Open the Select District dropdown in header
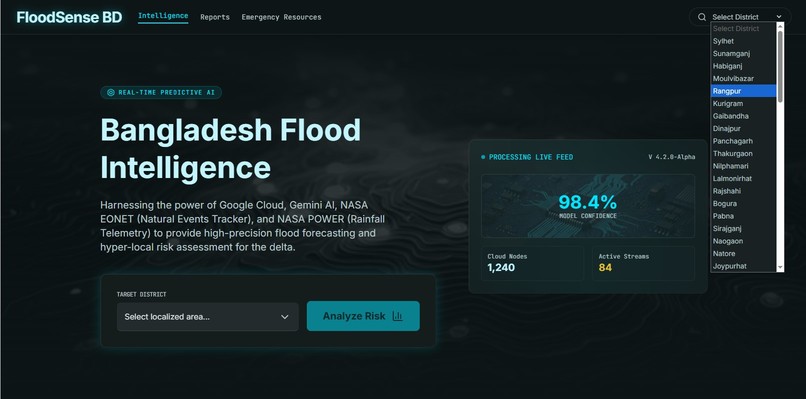The image size is (806, 399). [747, 17]
